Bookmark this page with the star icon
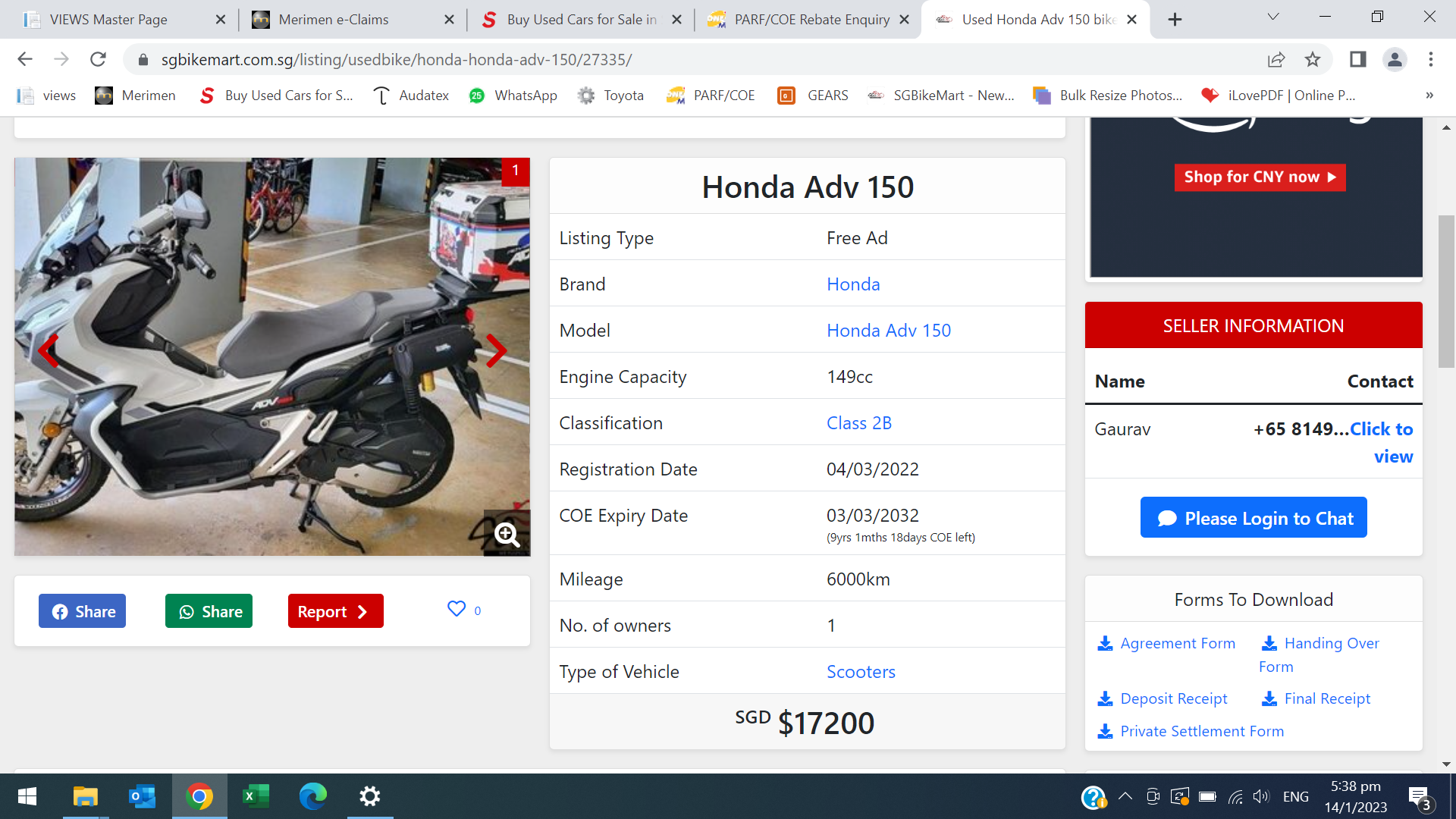This screenshot has width=1456, height=819. (1313, 59)
